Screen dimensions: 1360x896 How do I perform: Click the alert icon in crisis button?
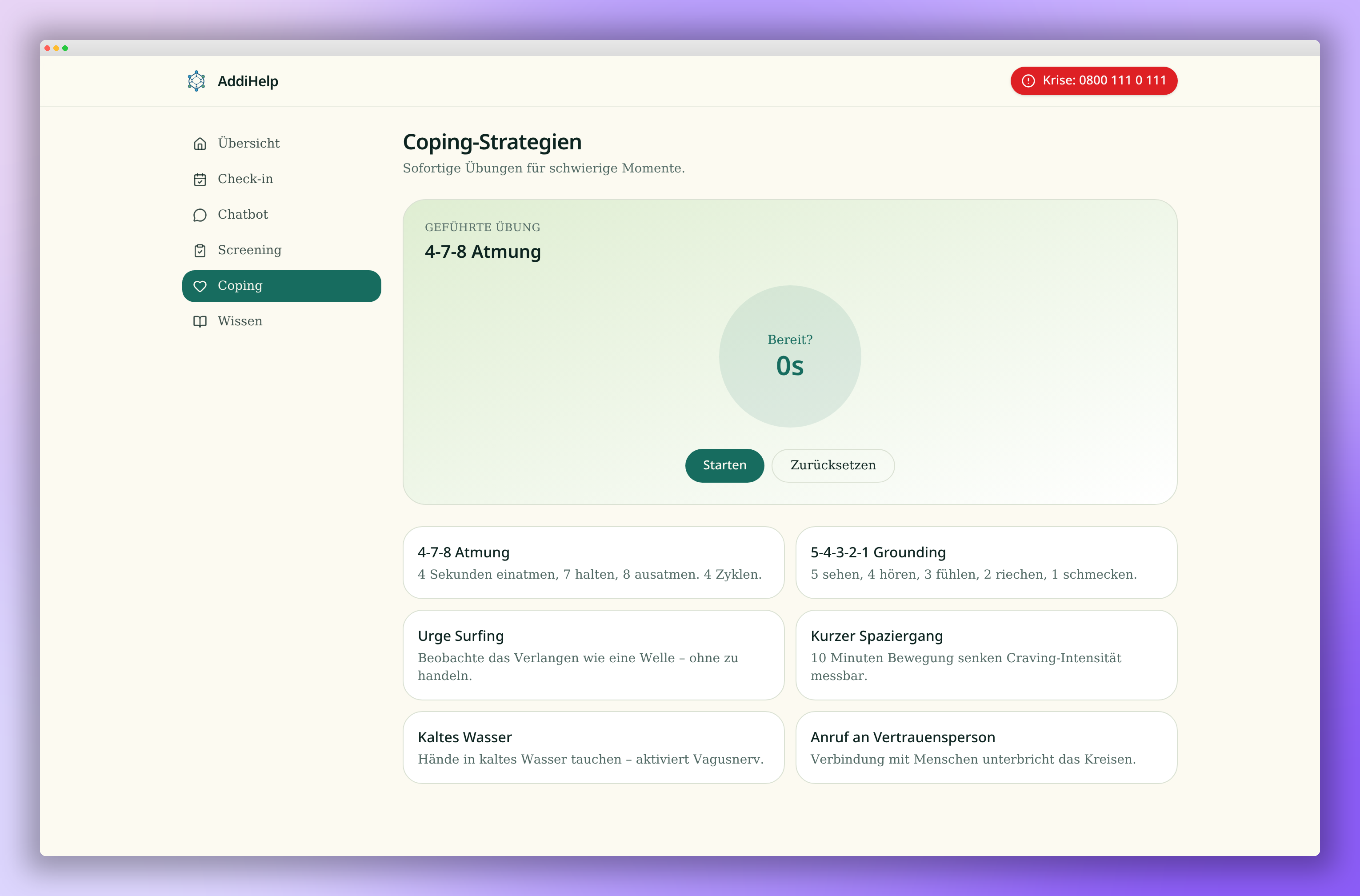(x=1028, y=81)
